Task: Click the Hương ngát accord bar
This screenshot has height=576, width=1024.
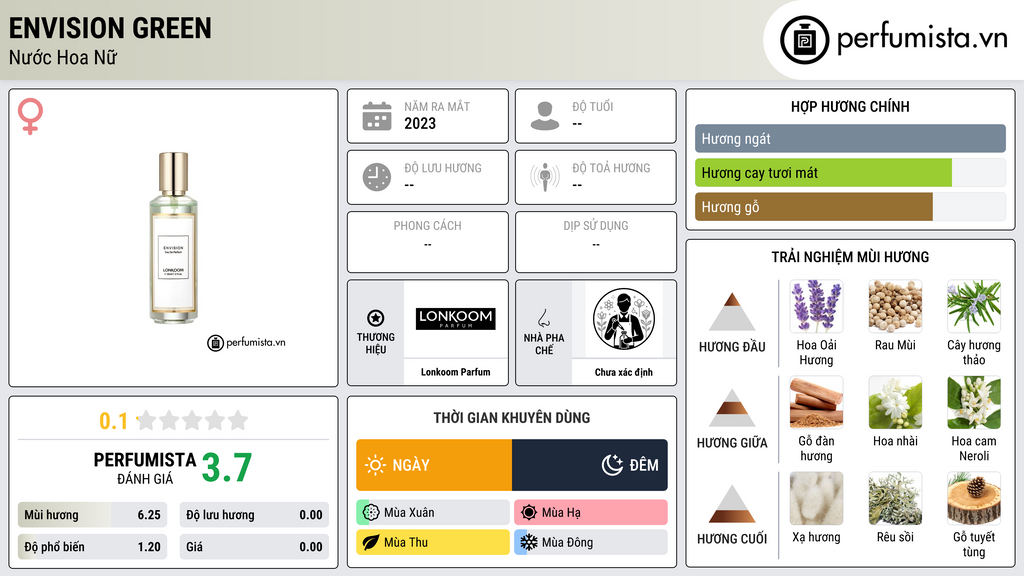Action: [850, 138]
